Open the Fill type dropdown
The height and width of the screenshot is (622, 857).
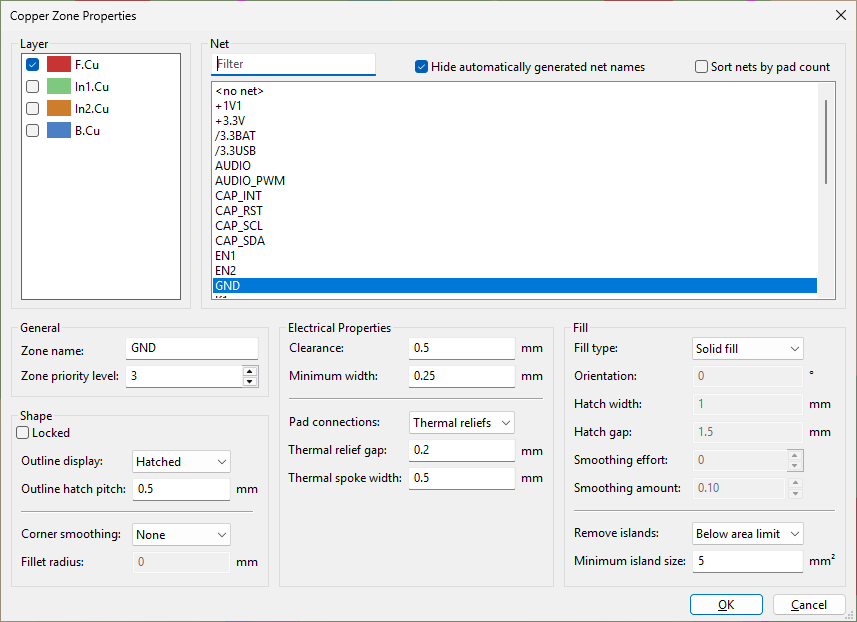click(x=748, y=348)
